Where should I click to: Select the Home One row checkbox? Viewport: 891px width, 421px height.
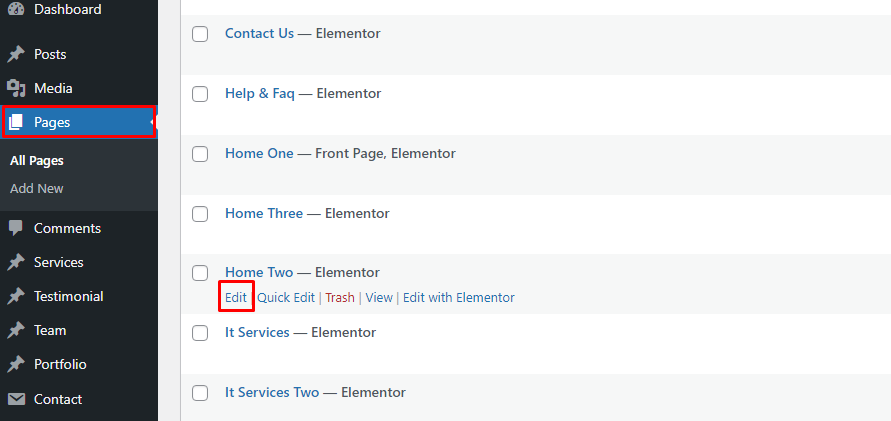click(x=200, y=154)
